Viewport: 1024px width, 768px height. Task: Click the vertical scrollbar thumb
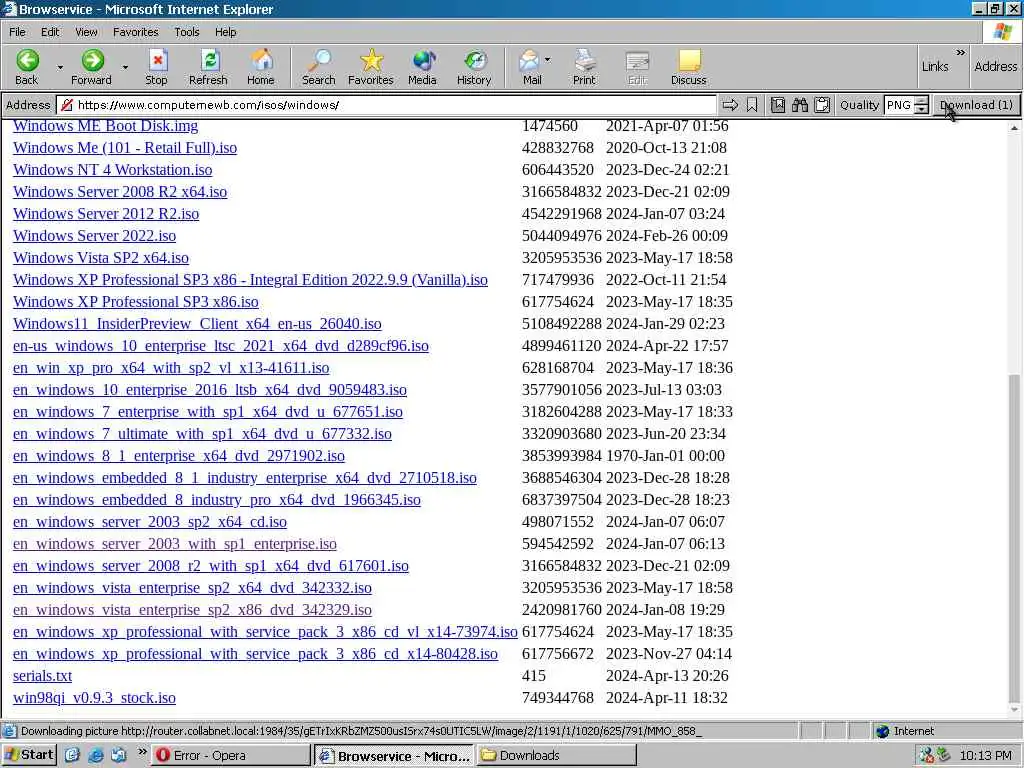(1014, 537)
